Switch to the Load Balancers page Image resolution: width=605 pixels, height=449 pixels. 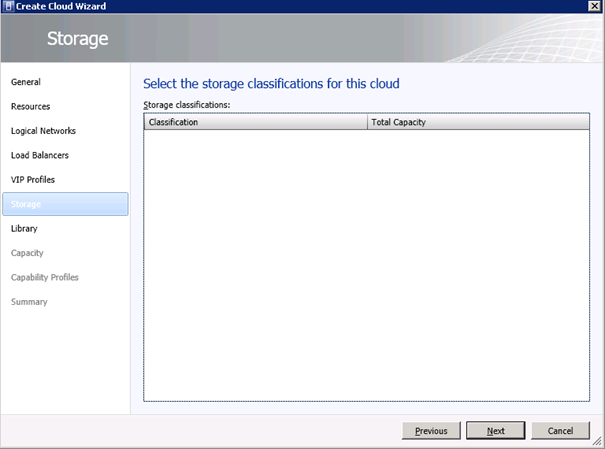pyautogui.click(x=40, y=155)
